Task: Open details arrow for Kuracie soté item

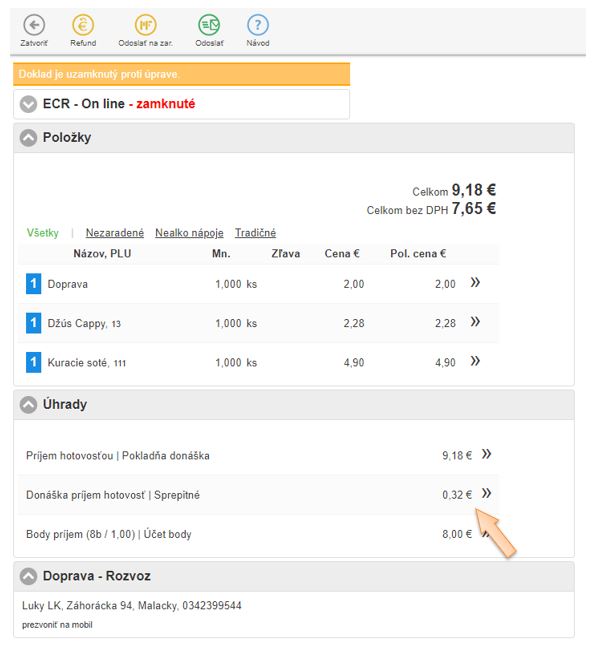Action: coord(475,361)
